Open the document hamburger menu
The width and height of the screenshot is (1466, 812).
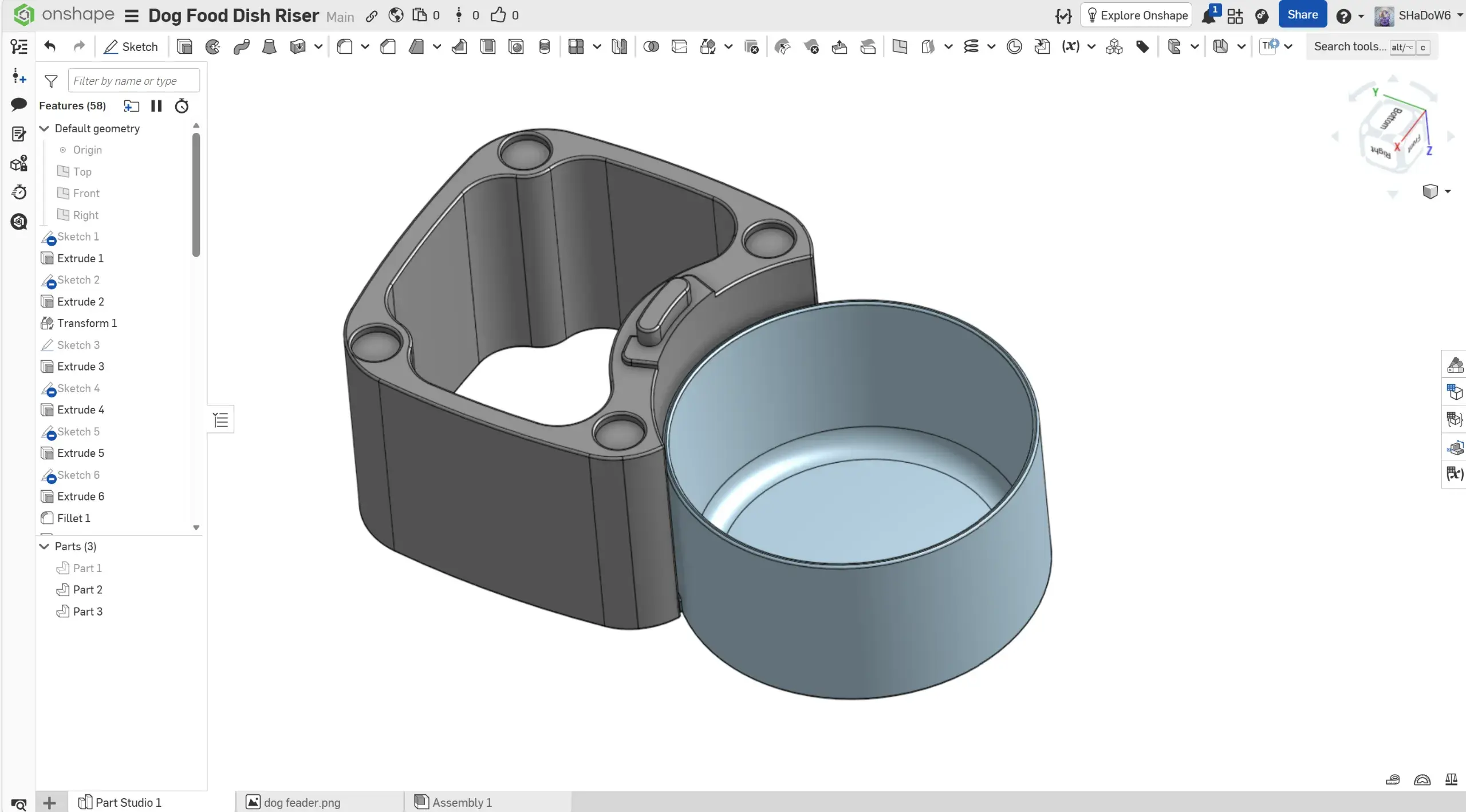tap(132, 16)
